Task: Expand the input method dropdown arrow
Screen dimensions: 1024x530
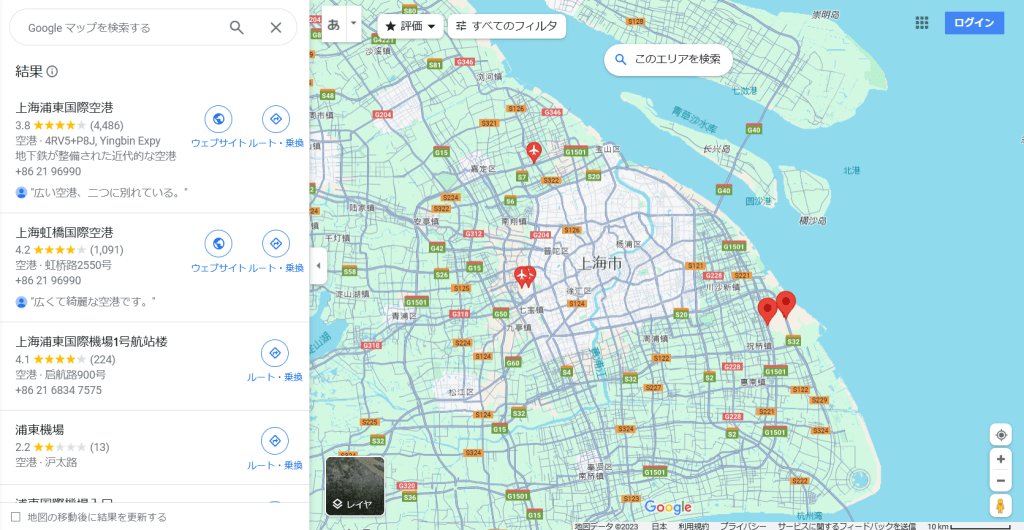Action: coord(353,24)
